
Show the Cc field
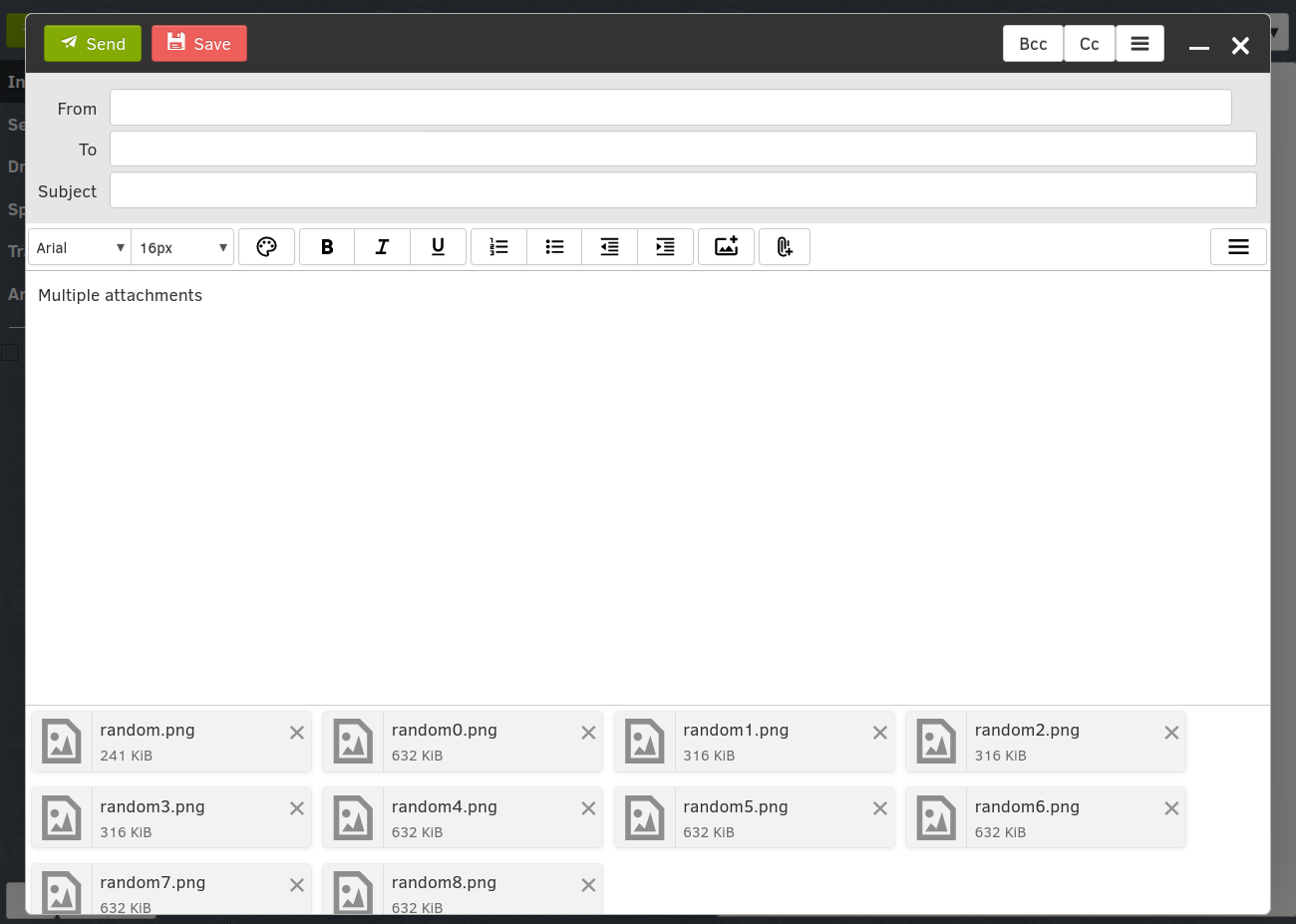click(x=1090, y=44)
